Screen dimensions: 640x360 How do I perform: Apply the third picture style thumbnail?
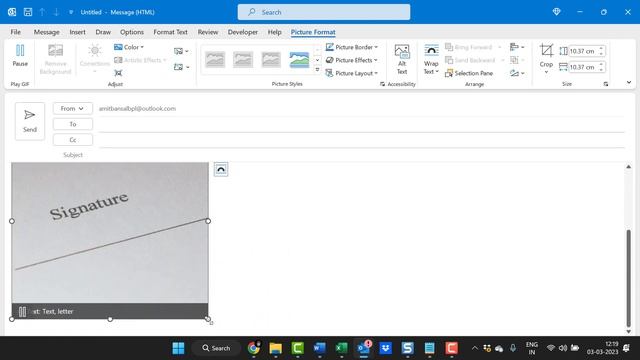[x=271, y=60]
